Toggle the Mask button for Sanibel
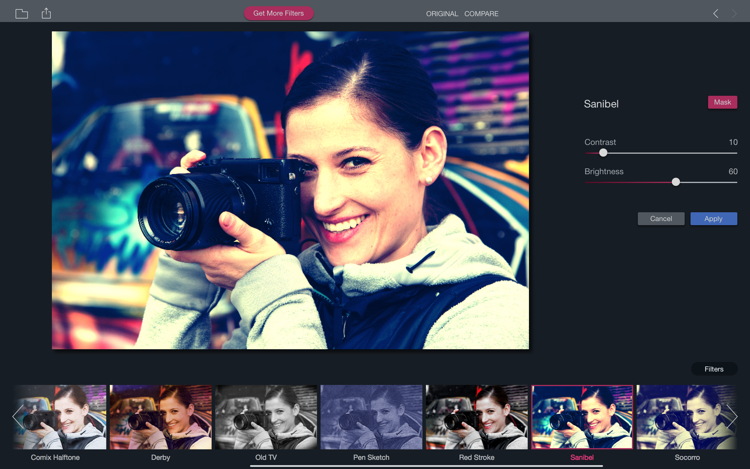Screen dimensions: 750x469 coord(722,103)
